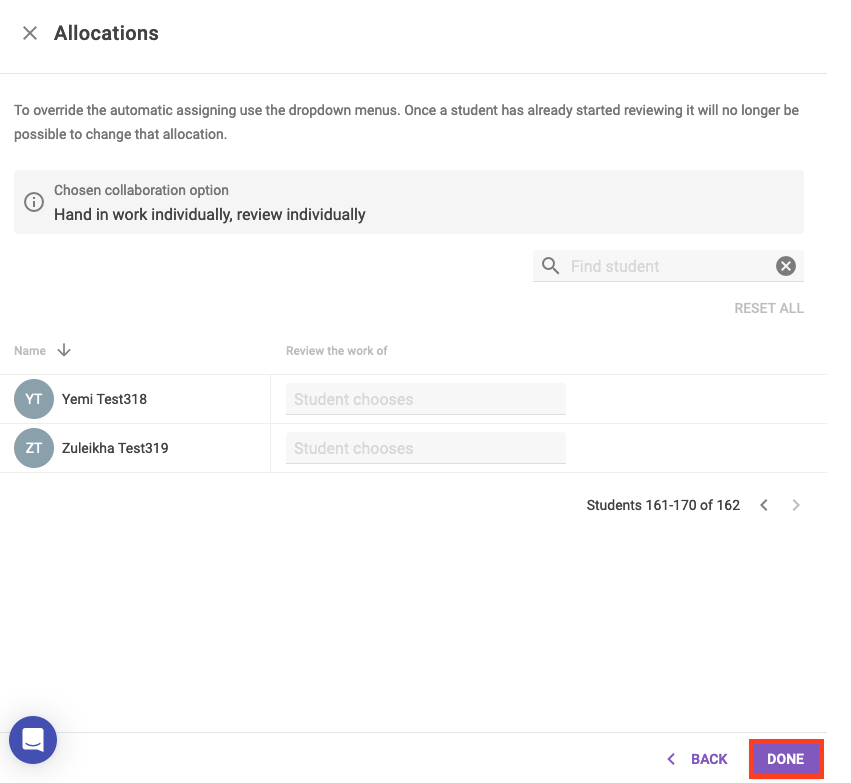The height and width of the screenshot is (783, 851).
Task: Sort names using the down arrow icon
Action: click(64, 350)
